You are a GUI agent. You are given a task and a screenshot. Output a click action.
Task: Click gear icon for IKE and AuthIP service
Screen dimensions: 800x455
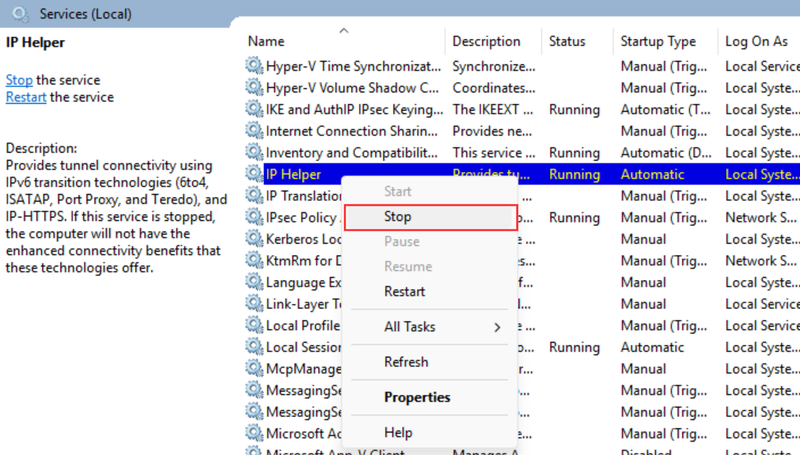[x=254, y=109]
